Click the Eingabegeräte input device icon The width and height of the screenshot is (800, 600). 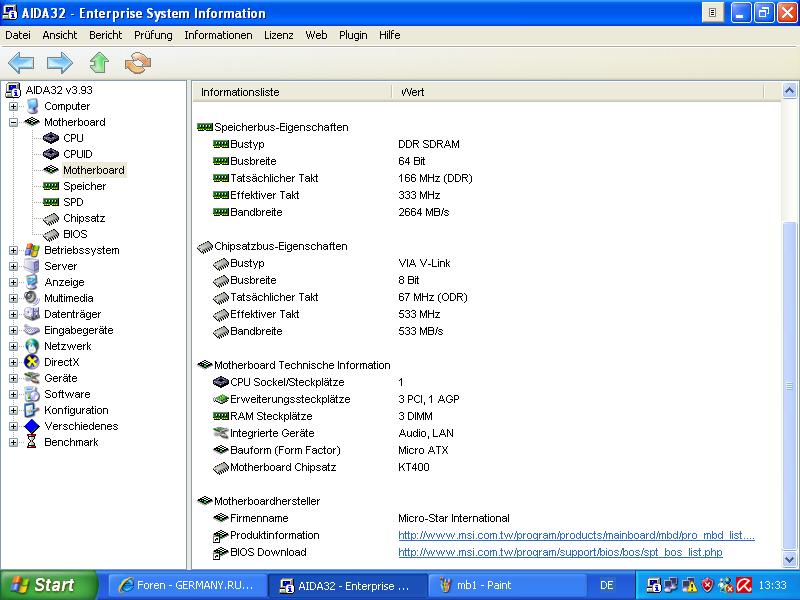pyautogui.click(x=32, y=330)
